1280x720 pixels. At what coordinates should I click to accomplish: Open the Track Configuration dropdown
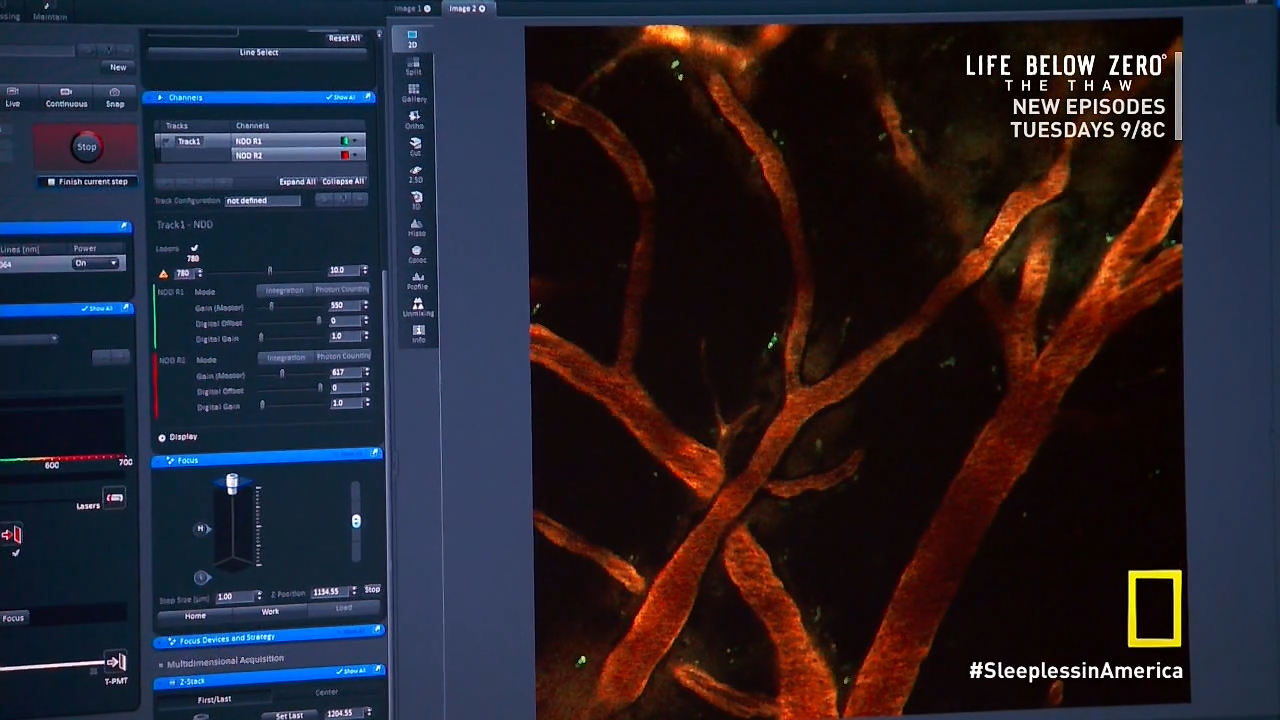[262, 200]
